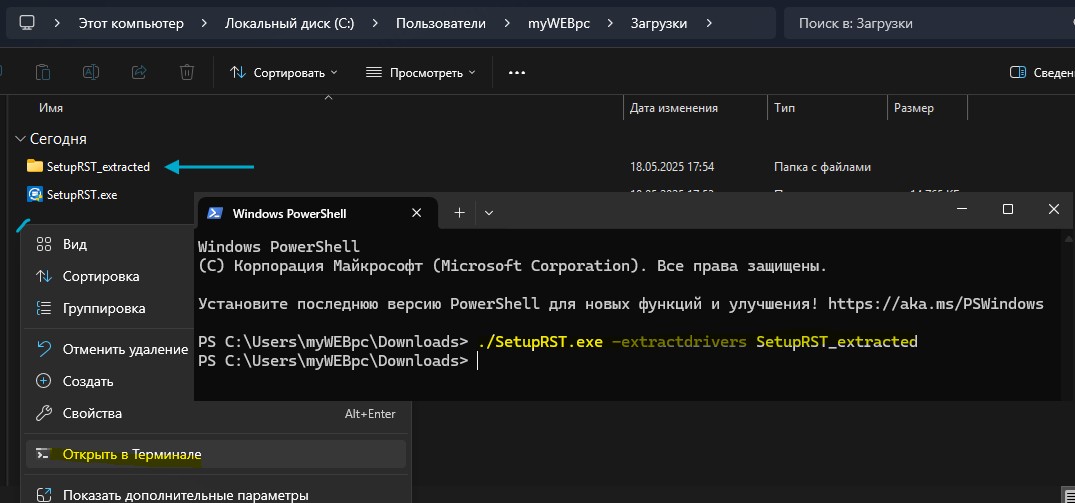Screen dimensions: 1075x503
Task: Click the PowerShell prompt input line
Action: [x=476, y=360]
